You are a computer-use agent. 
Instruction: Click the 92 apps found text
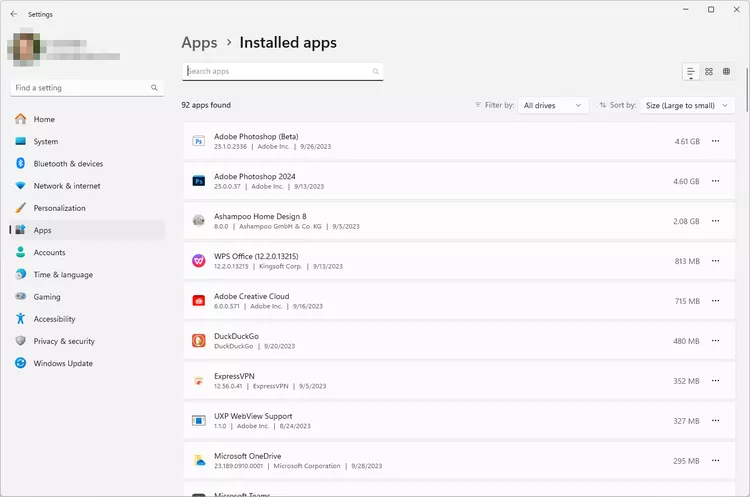pyautogui.click(x=206, y=105)
